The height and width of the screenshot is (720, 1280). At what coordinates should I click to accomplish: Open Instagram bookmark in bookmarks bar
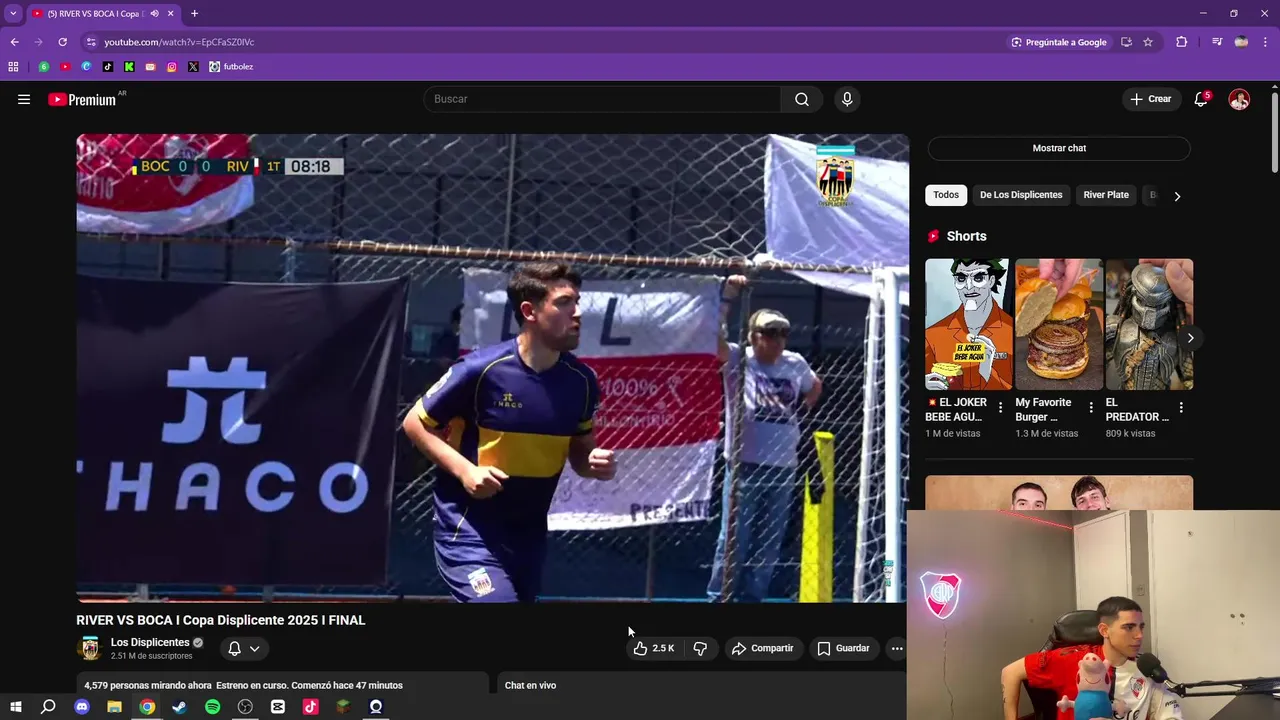[171, 67]
